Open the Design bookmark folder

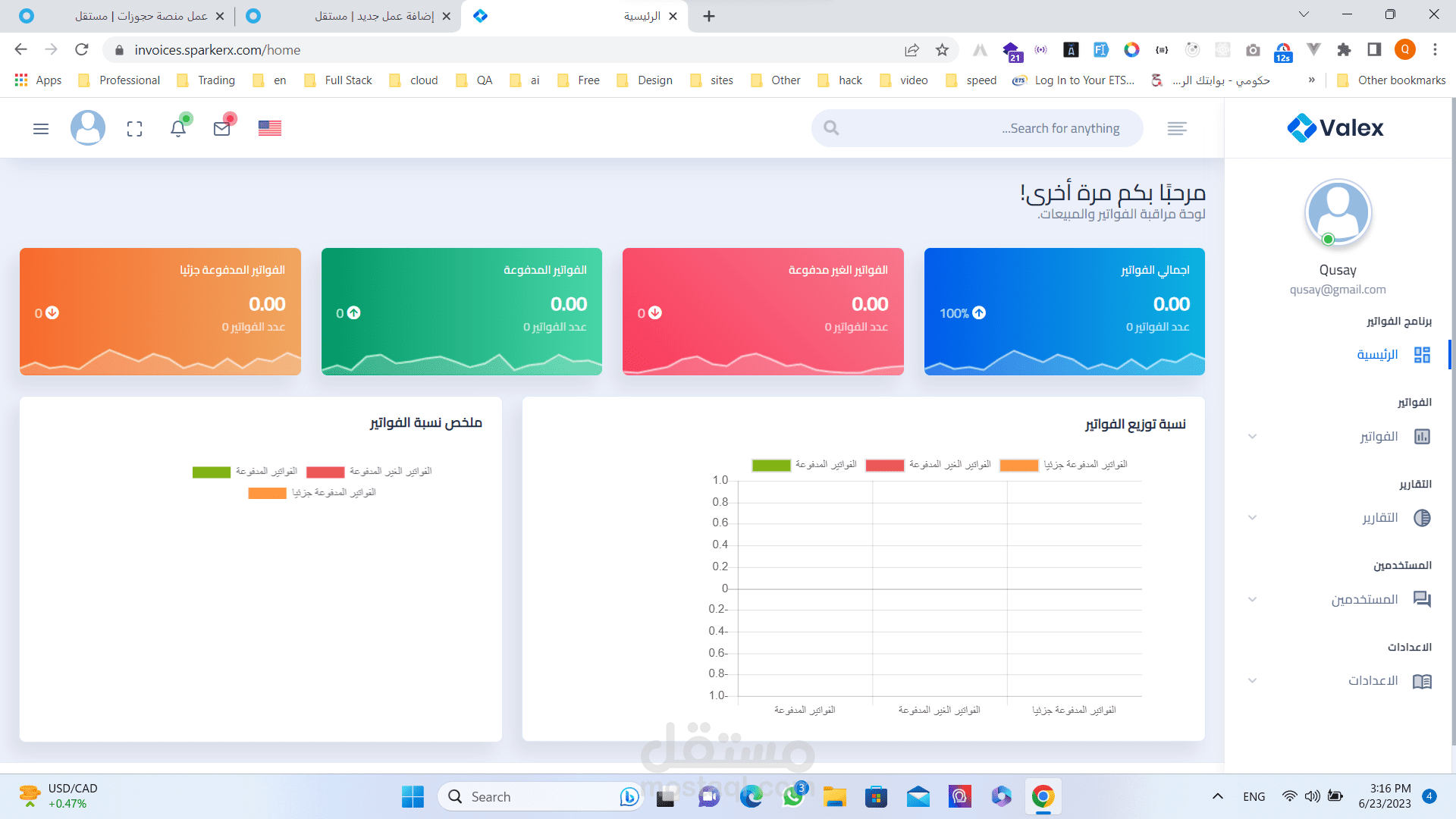pyautogui.click(x=645, y=80)
